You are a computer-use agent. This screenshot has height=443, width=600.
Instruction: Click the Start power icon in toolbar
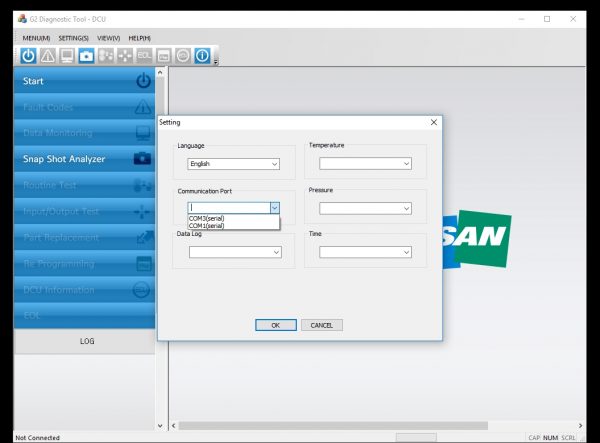[28, 56]
